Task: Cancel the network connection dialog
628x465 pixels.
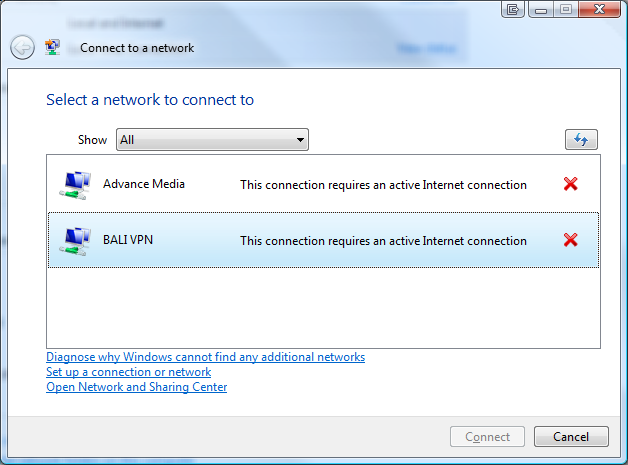Action: tap(571, 437)
